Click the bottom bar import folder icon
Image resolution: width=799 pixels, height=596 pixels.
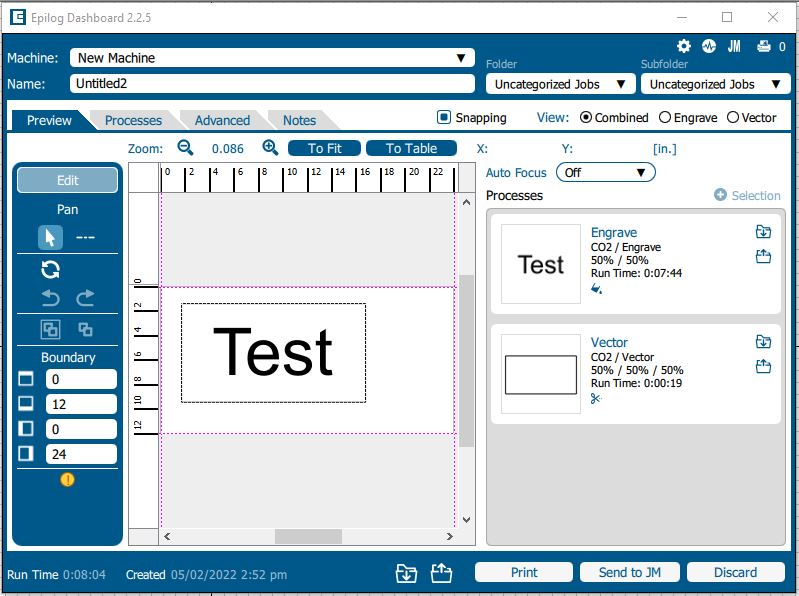406,574
